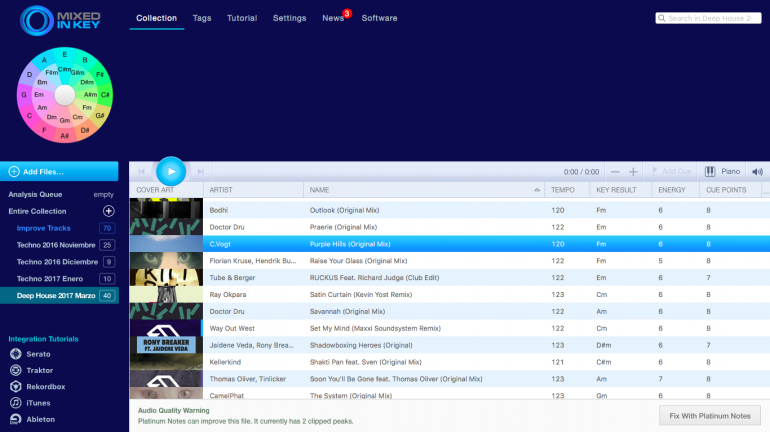Select Deep House 2017 Marzo playlist
Image resolution: width=770 pixels, height=432 pixels.
point(59,296)
